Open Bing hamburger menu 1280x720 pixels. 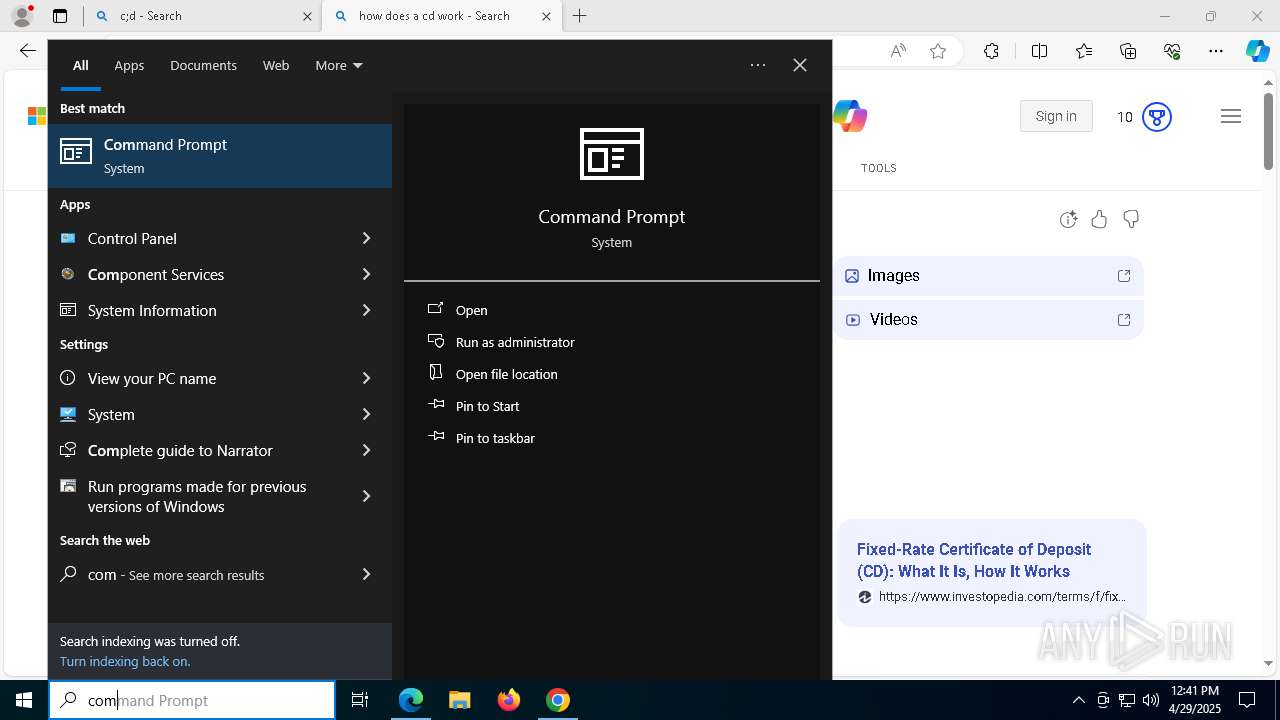click(1231, 117)
